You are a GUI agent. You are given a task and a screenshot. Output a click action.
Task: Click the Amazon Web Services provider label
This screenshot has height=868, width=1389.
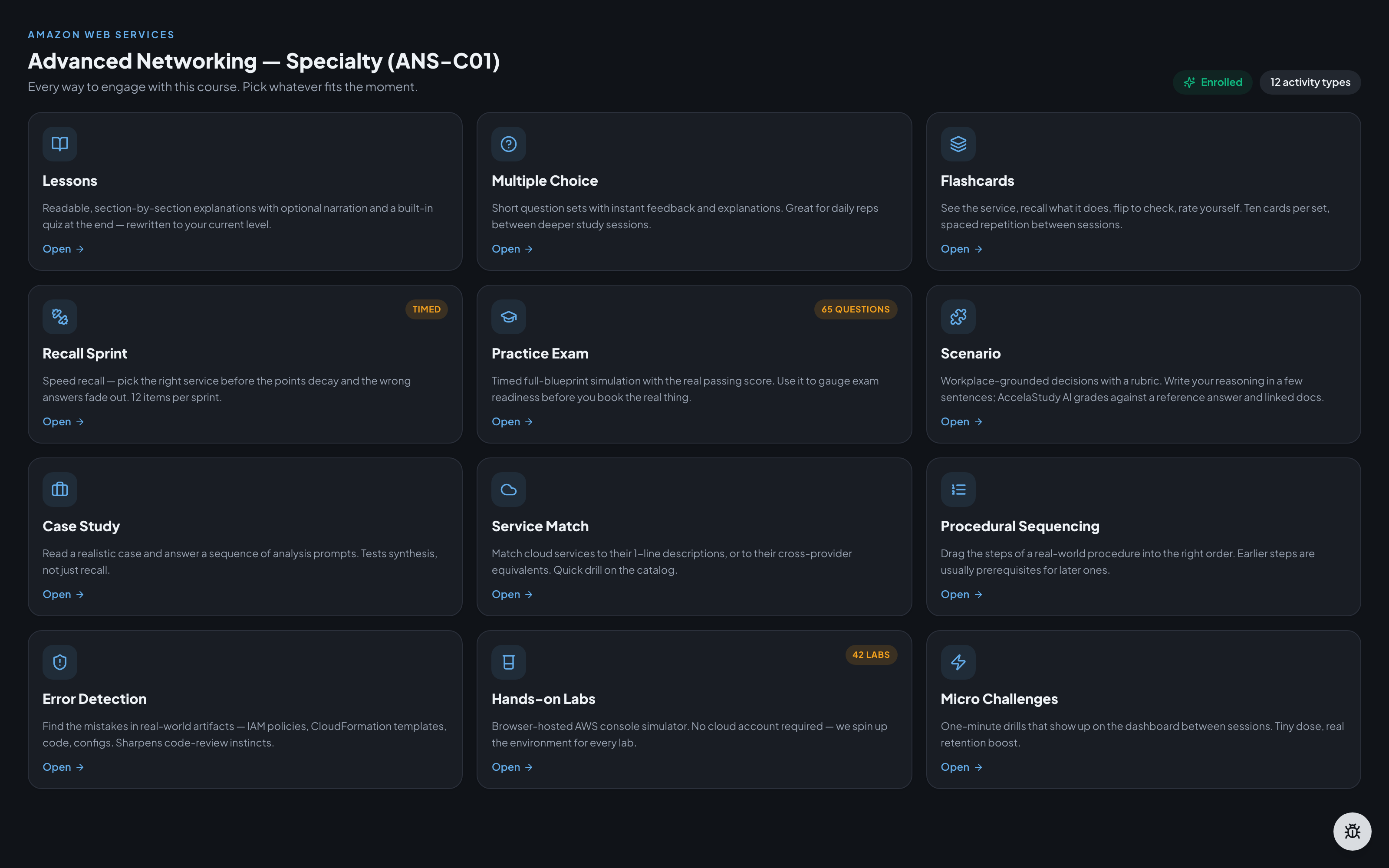[101, 35]
